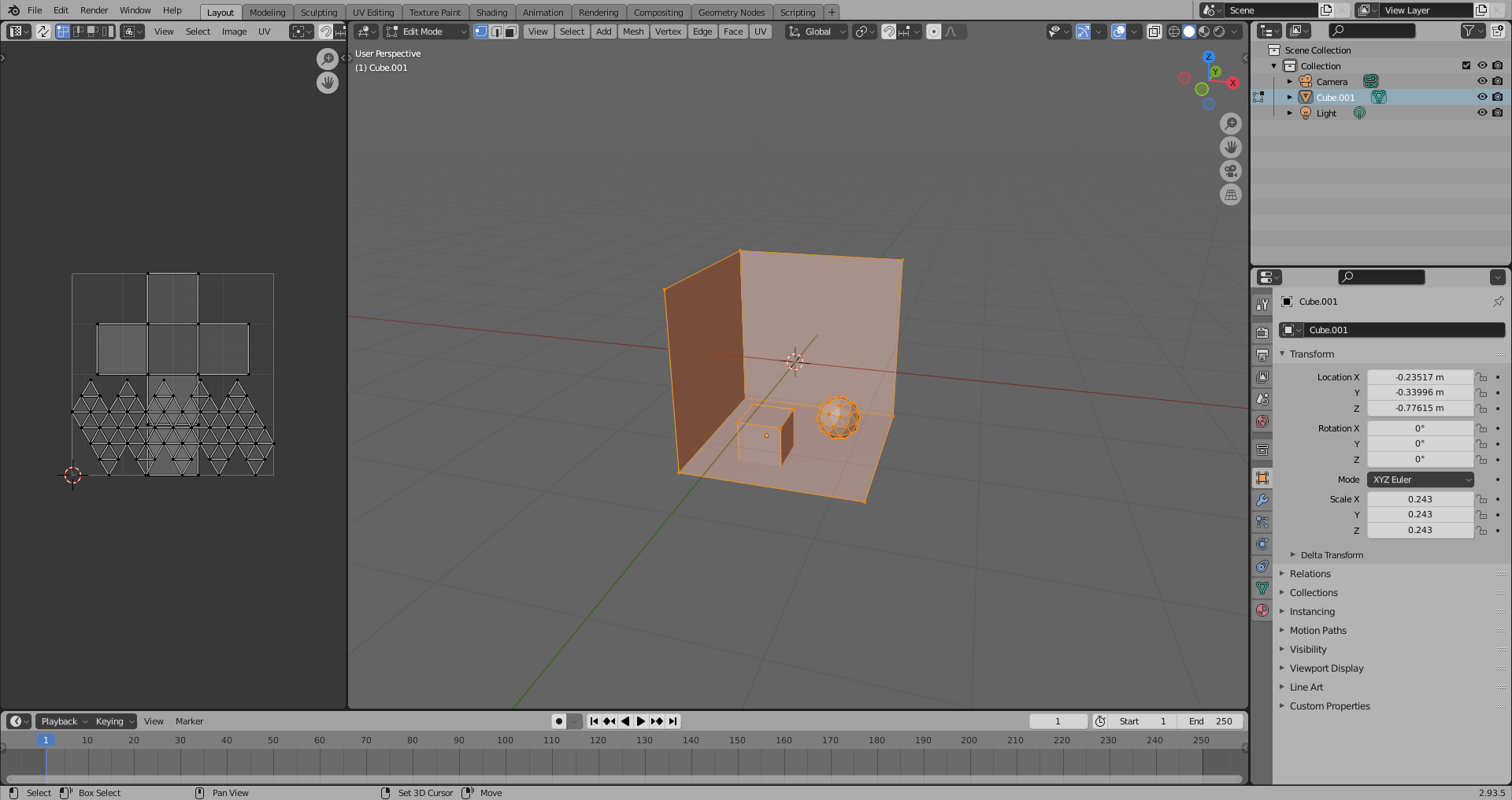Toggle snapping magnet in 3D viewport
This screenshot has width=1512, height=800.
[x=888, y=31]
